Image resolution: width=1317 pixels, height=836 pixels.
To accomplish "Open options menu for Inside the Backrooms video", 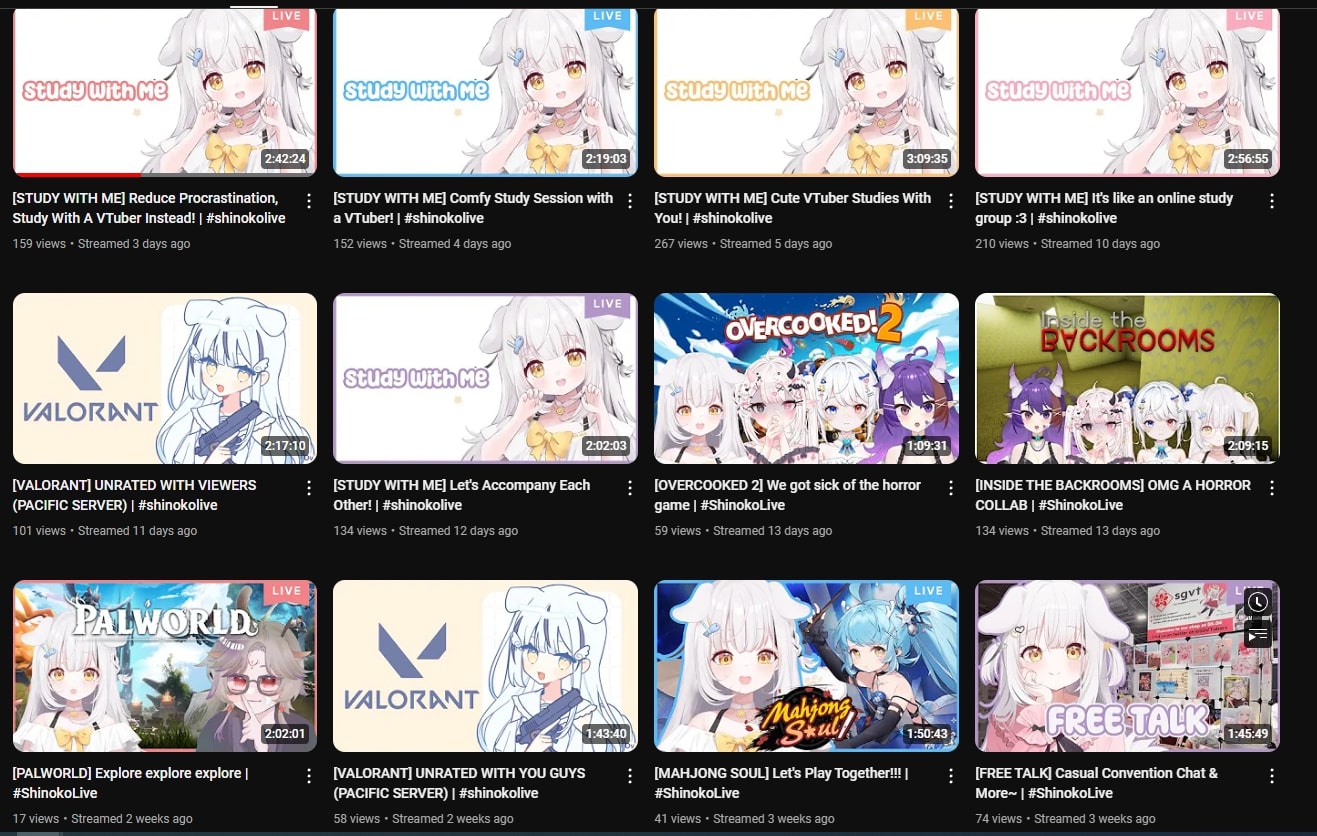I will click(1272, 488).
